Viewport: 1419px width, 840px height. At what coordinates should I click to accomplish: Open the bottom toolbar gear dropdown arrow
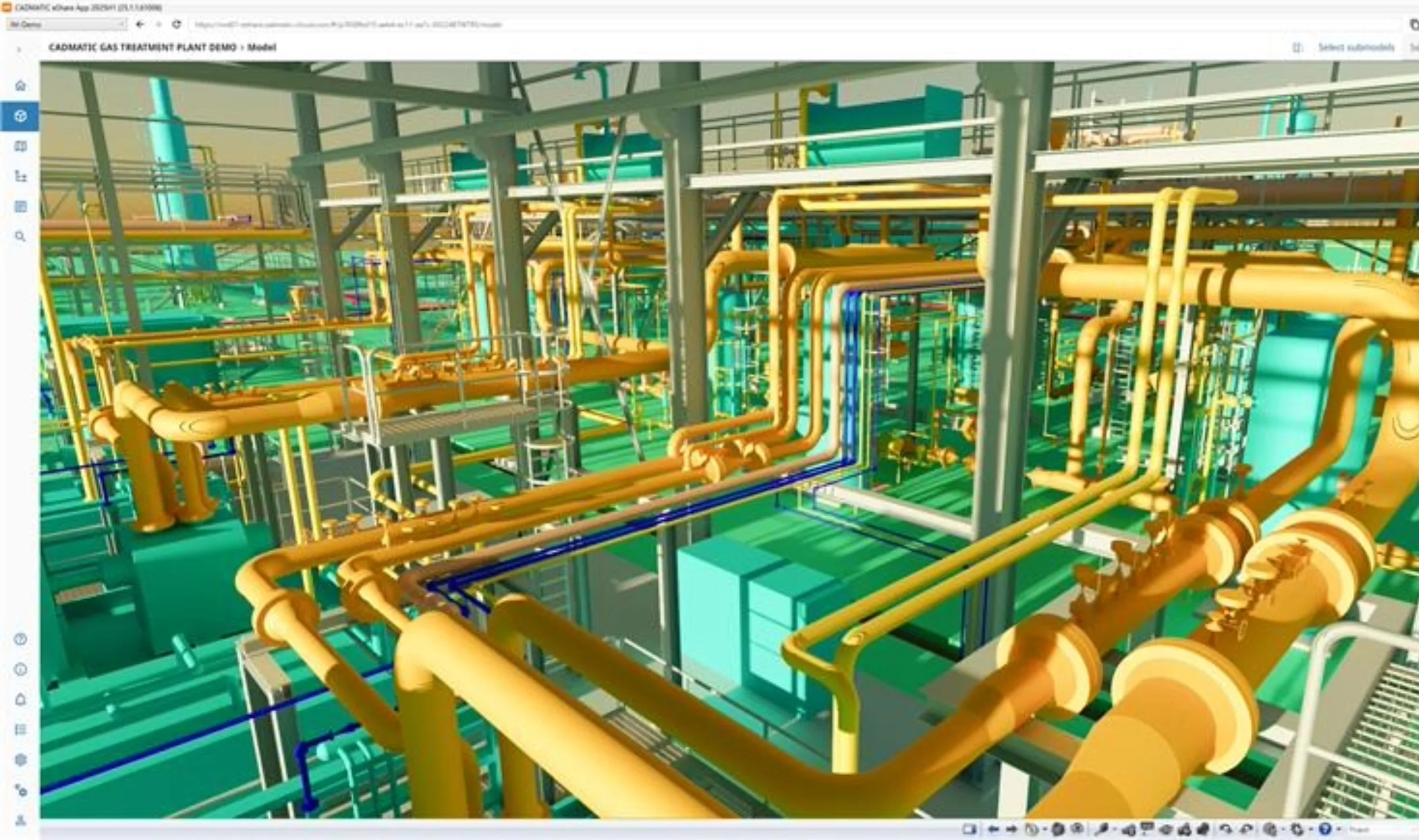[1311, 830]
